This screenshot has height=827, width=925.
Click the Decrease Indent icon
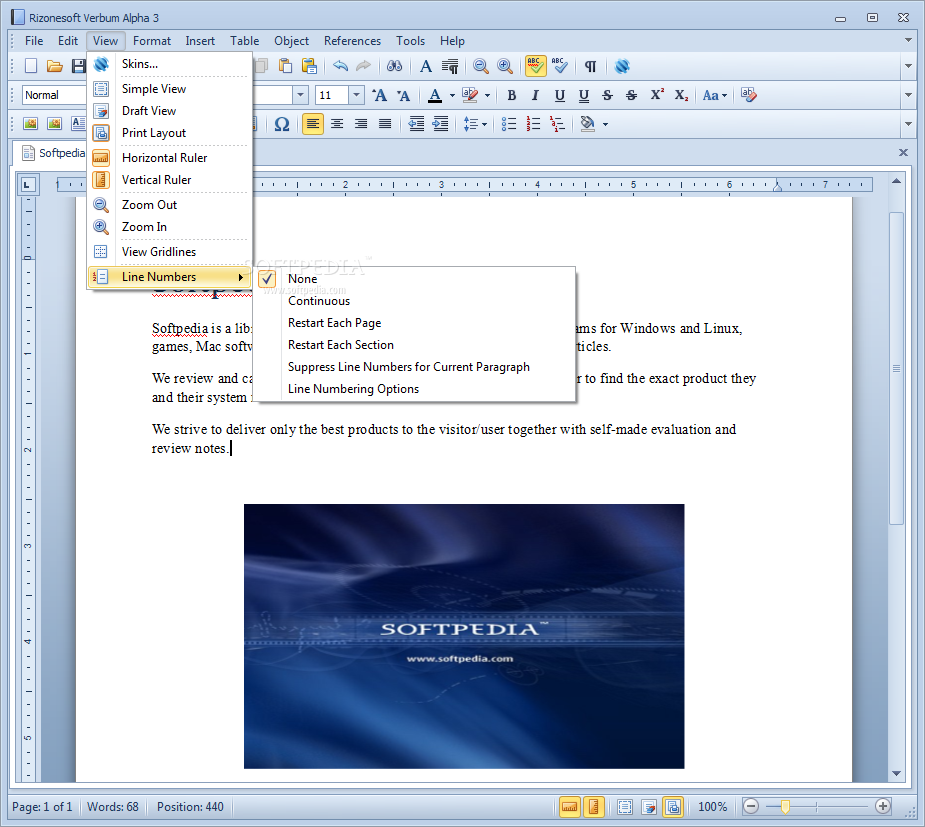pos(416,124)
